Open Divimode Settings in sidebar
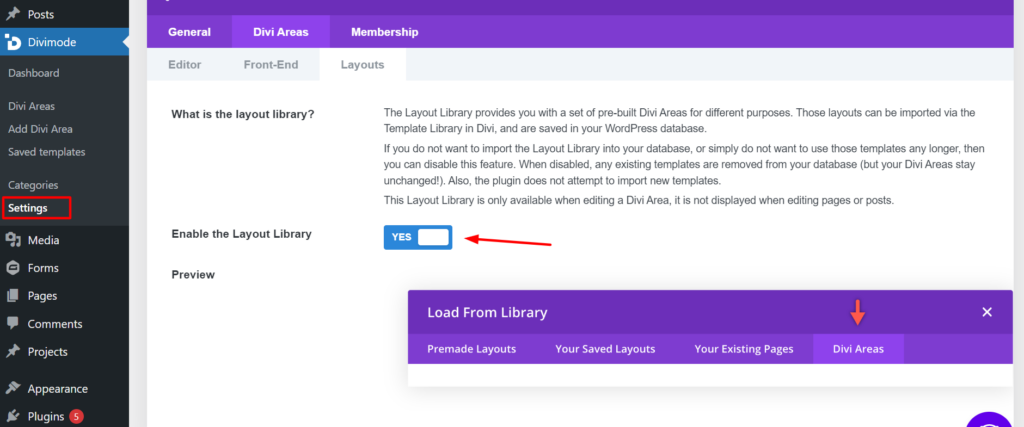Screen dimensions: 1024x427 (x=28, y=208)
